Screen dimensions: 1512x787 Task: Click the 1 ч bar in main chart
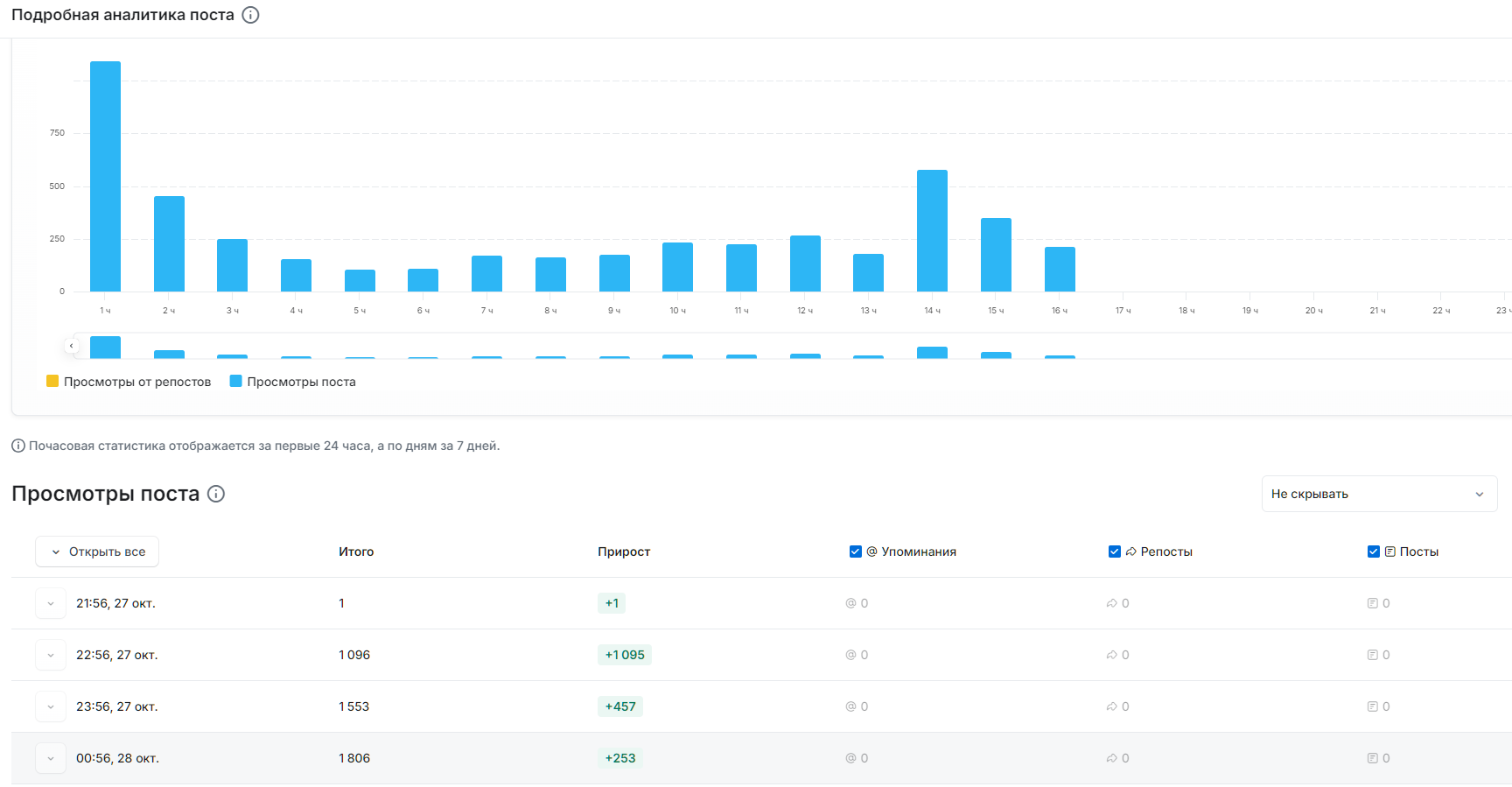pyautogui.click(x=105, y=176)
